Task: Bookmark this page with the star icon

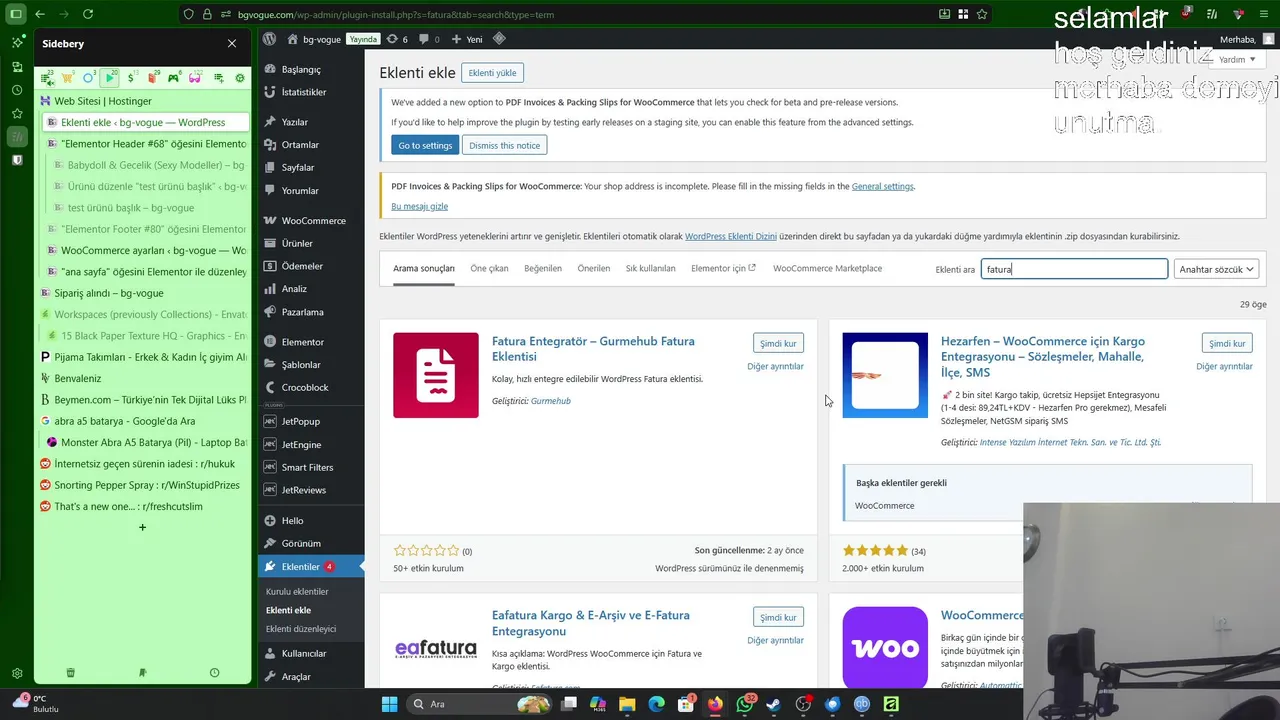Action: tap(982, 14)
